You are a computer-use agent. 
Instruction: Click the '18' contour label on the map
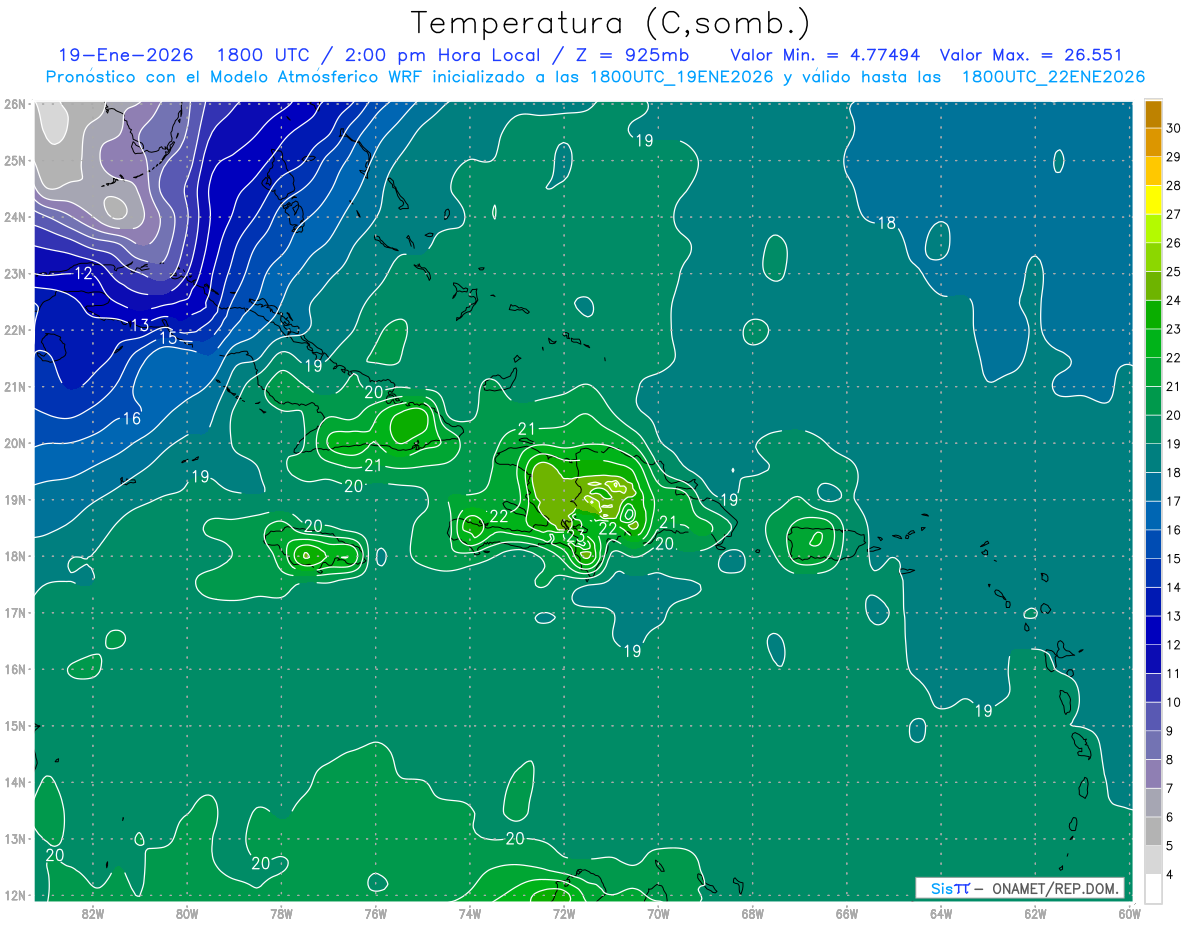(x=887, y=223)
